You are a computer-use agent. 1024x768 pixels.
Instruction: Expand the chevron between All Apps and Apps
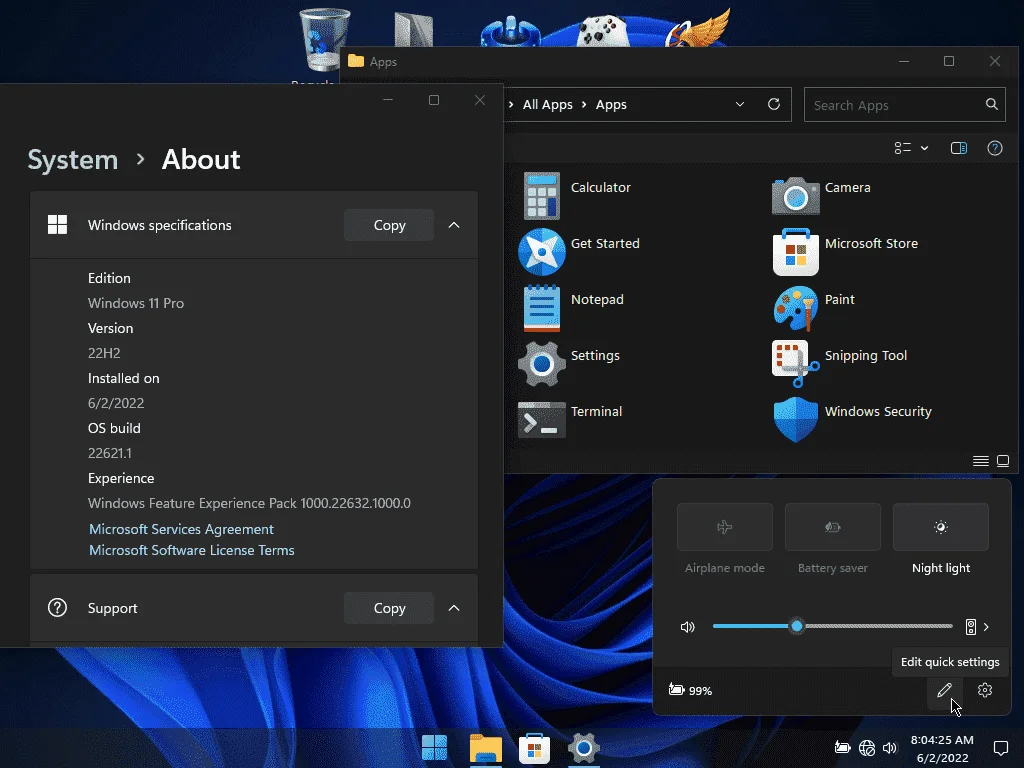point(584,104)
